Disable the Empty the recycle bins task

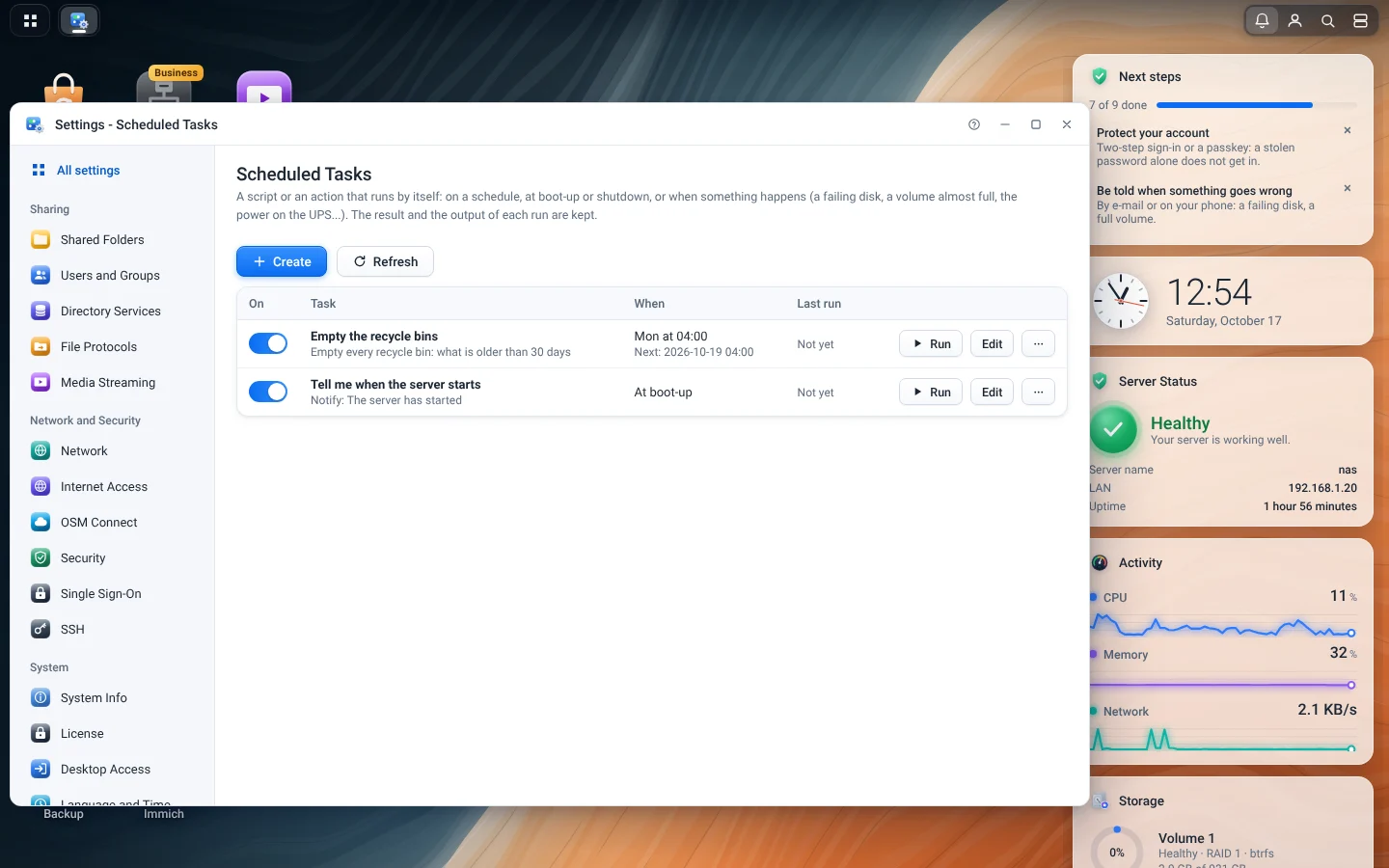point(268,343)
